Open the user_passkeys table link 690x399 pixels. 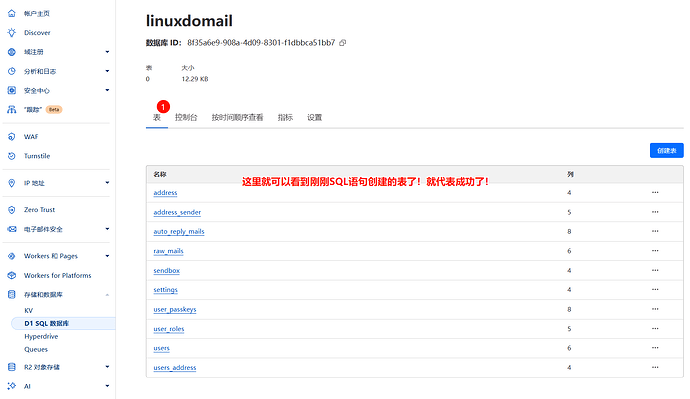(175, 309)
